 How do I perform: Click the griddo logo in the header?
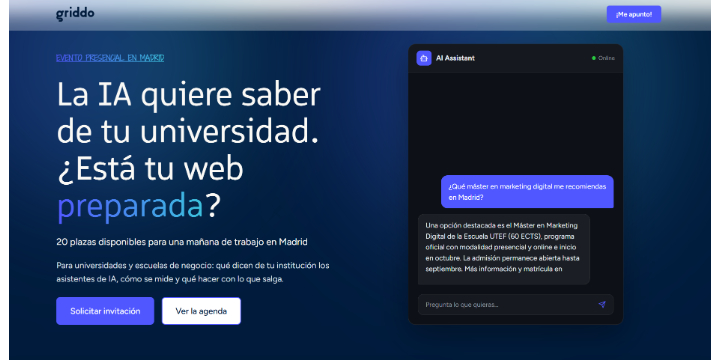pos(75,14)
